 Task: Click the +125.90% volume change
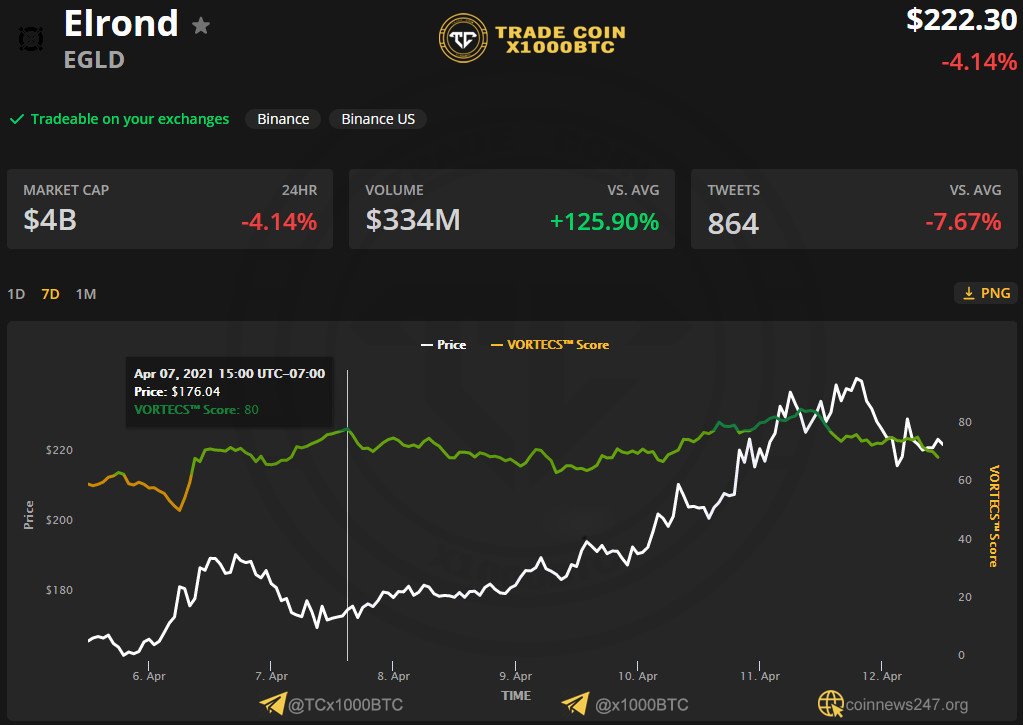tap(605, 222)
